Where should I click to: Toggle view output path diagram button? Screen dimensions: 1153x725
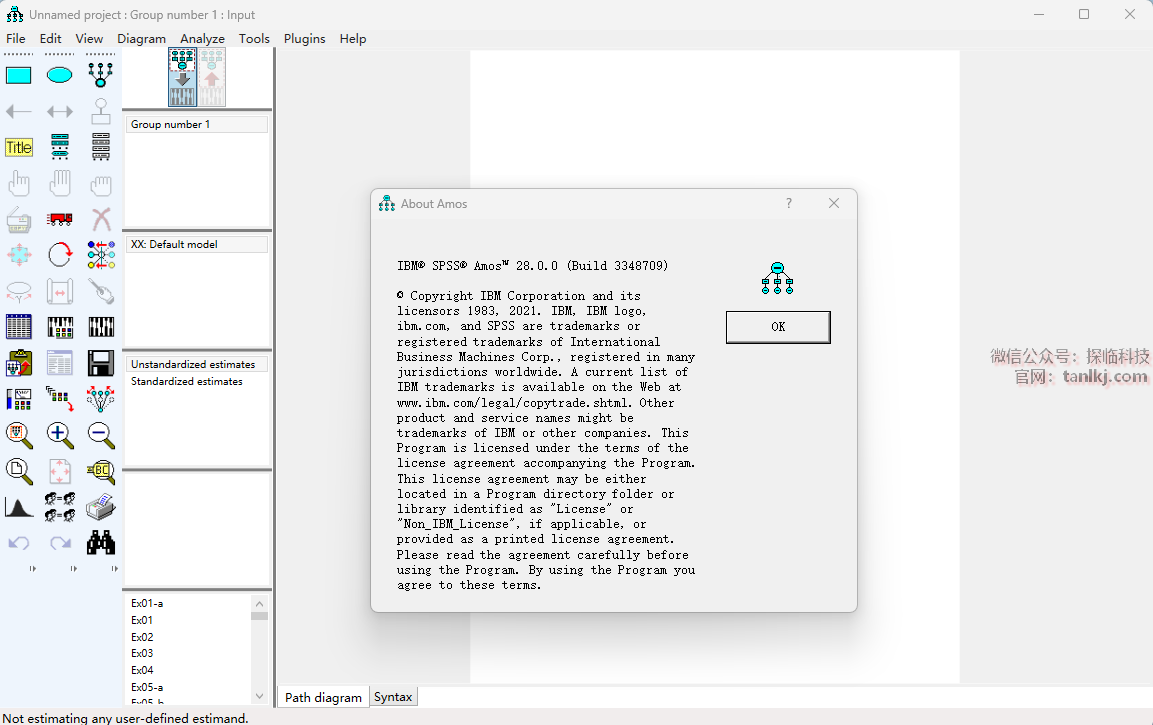(211, 77)
